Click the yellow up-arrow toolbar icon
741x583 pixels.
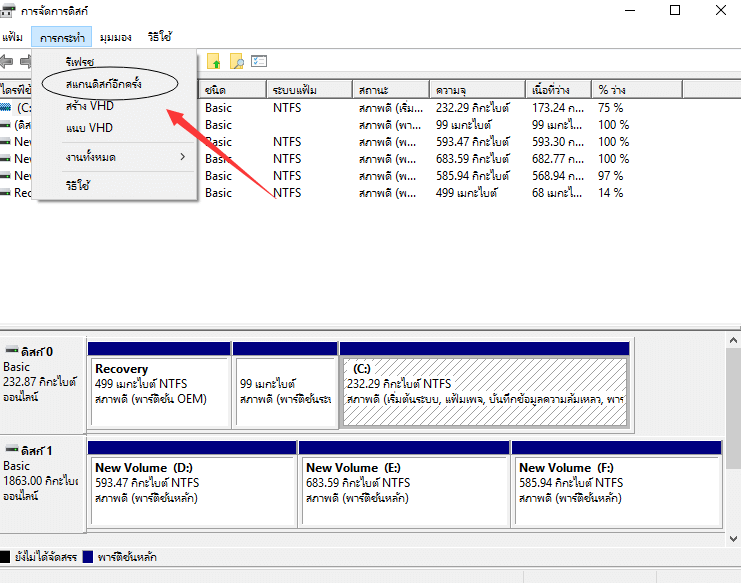click(214, 62)
